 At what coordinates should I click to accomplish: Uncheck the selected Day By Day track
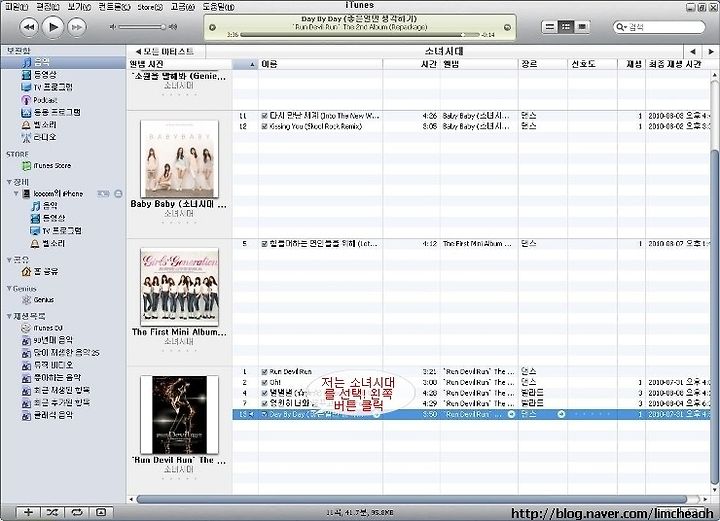(x=264, y=414)
